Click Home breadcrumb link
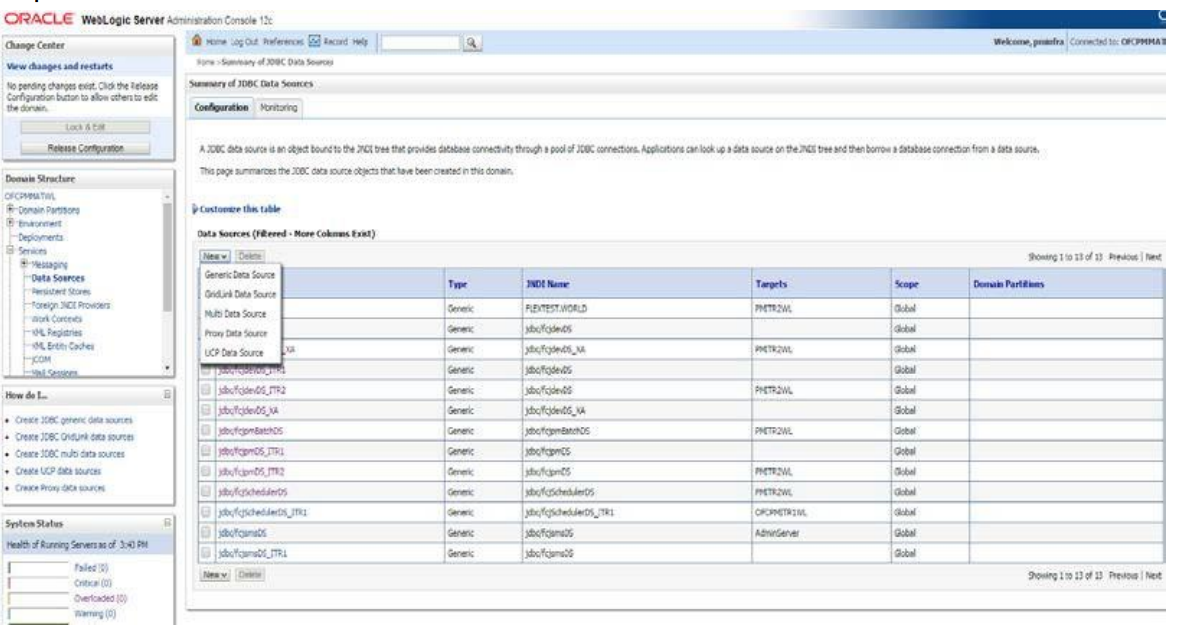 coord(205,63)
